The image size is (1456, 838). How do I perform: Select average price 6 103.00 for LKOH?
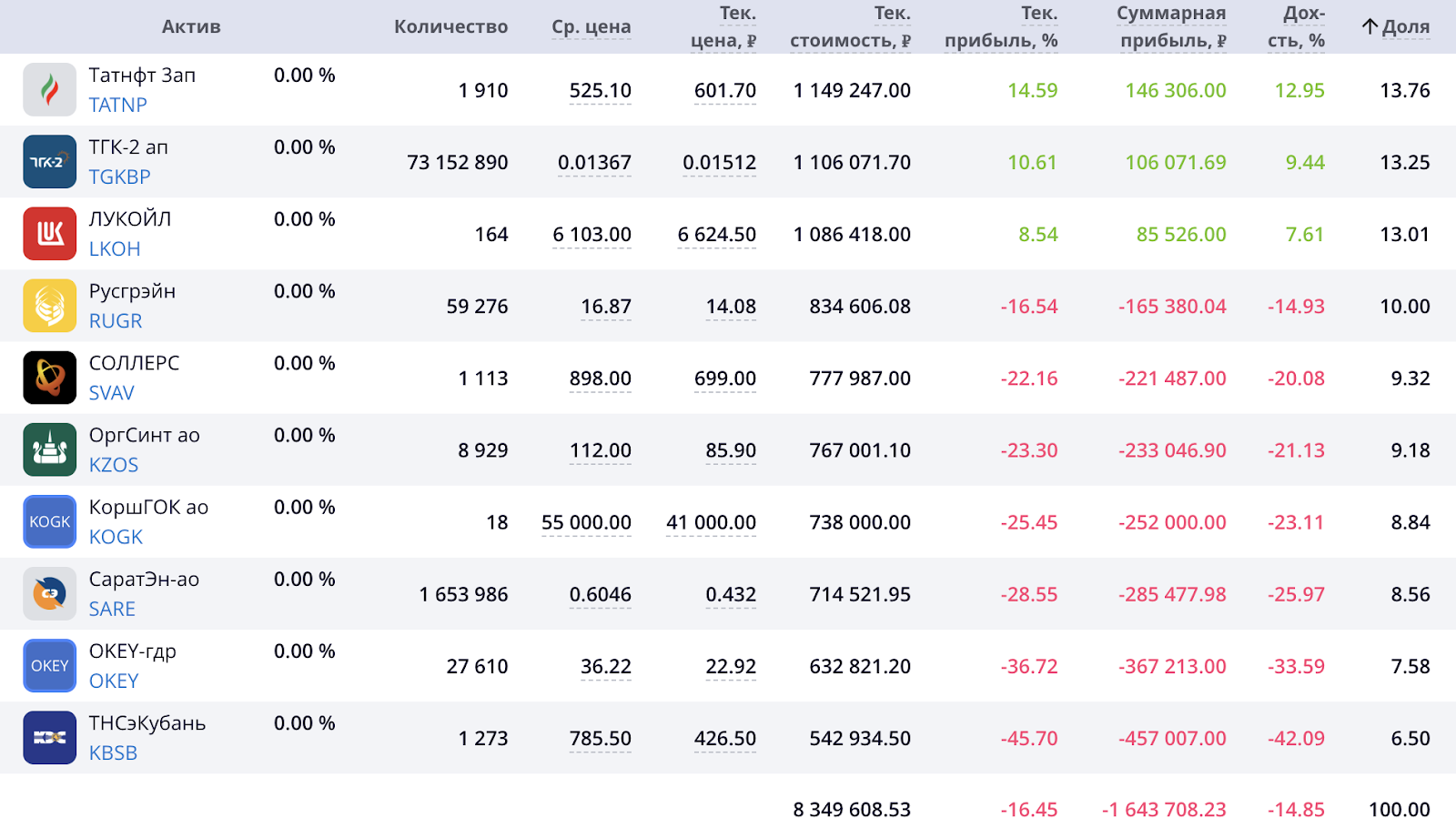point(591,235)
